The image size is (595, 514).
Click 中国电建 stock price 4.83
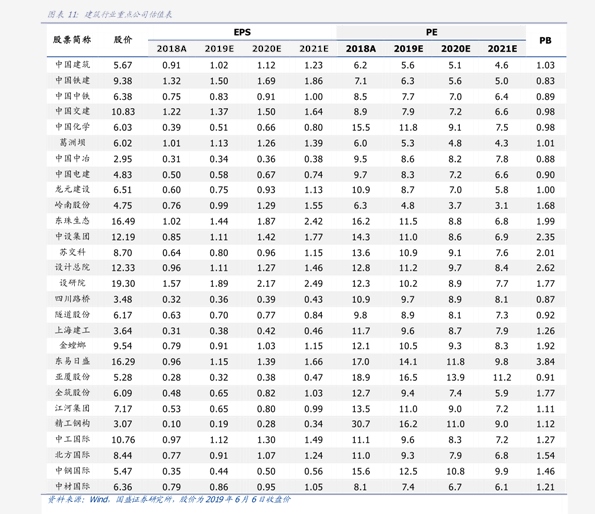pyautogui.click(x=123, y=175)
